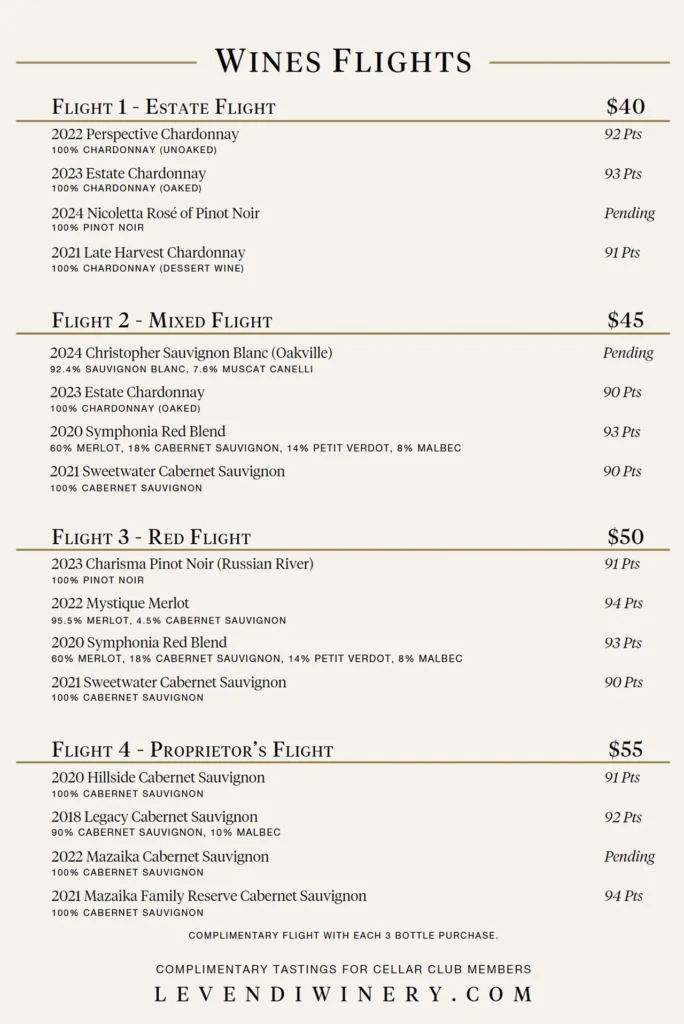Click 2022 Mystique Merlot
This screenshot has height=1024, width=684.
[120, 604]
